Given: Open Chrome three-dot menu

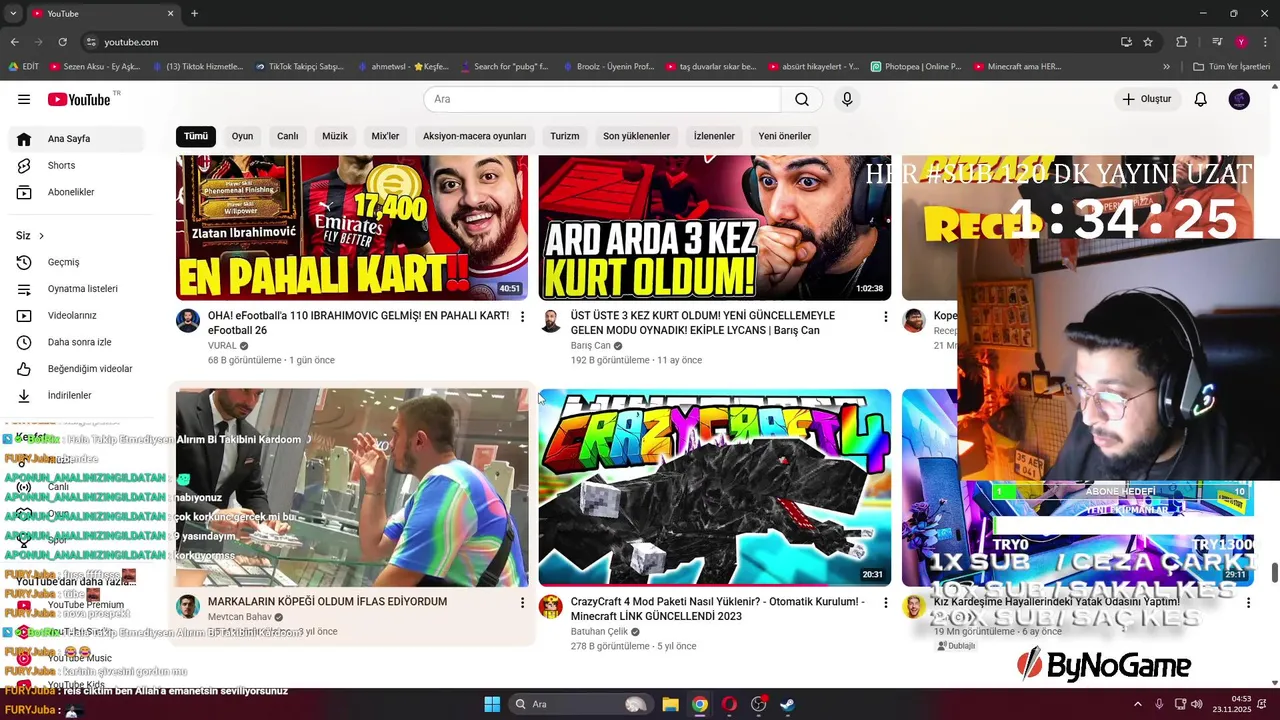Looking at the screenshot, I should click(1264, 42).
